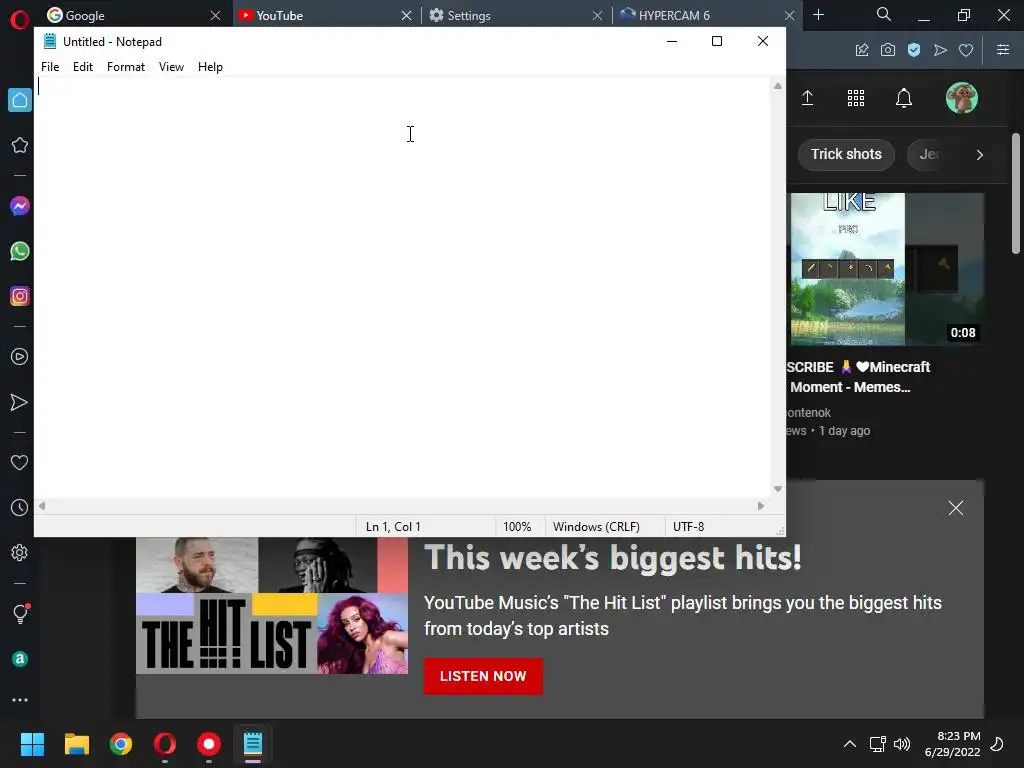The width and height of the screenshot is (1024, 768).
Task: Open Minecraft Moment - Memes video title
Action: coord(858,377)
